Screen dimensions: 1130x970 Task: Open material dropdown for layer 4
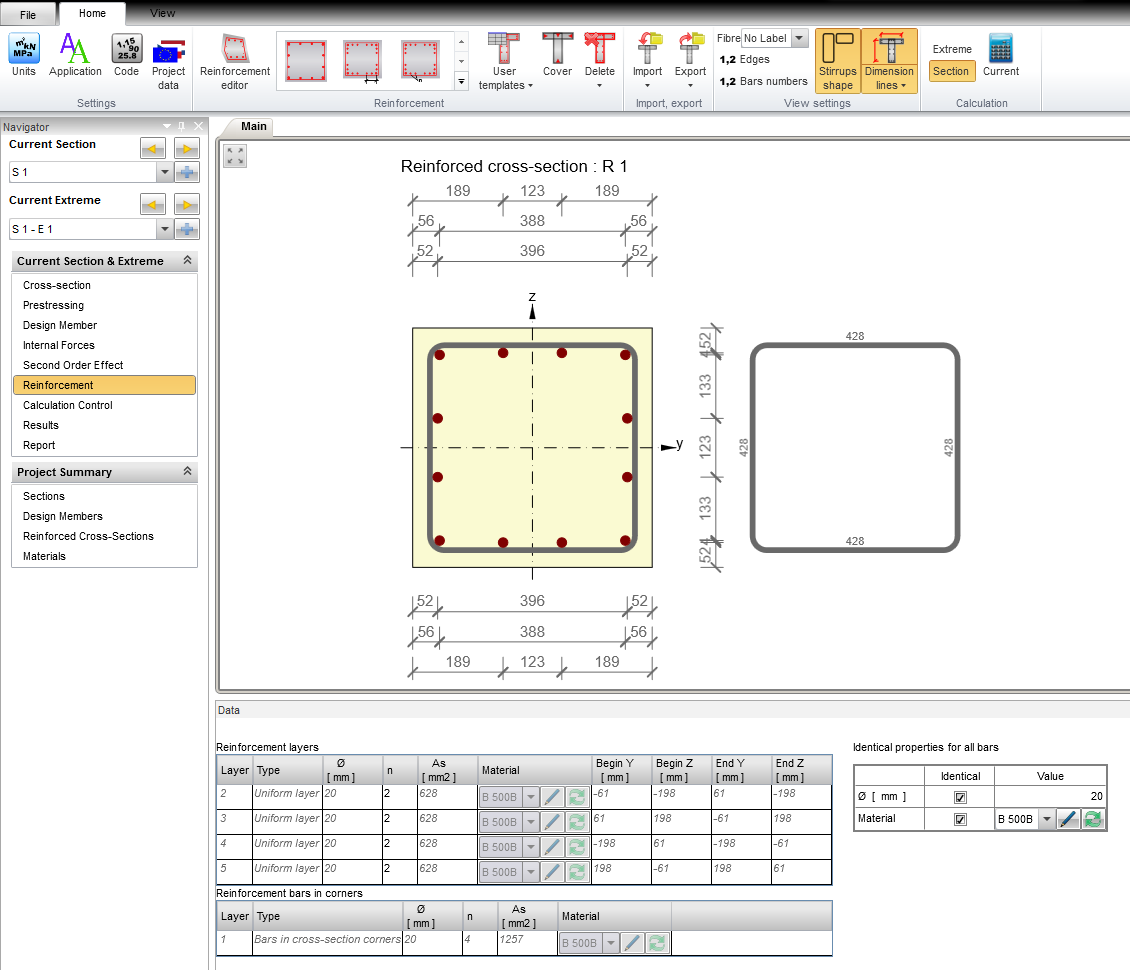tap(531, 847)
